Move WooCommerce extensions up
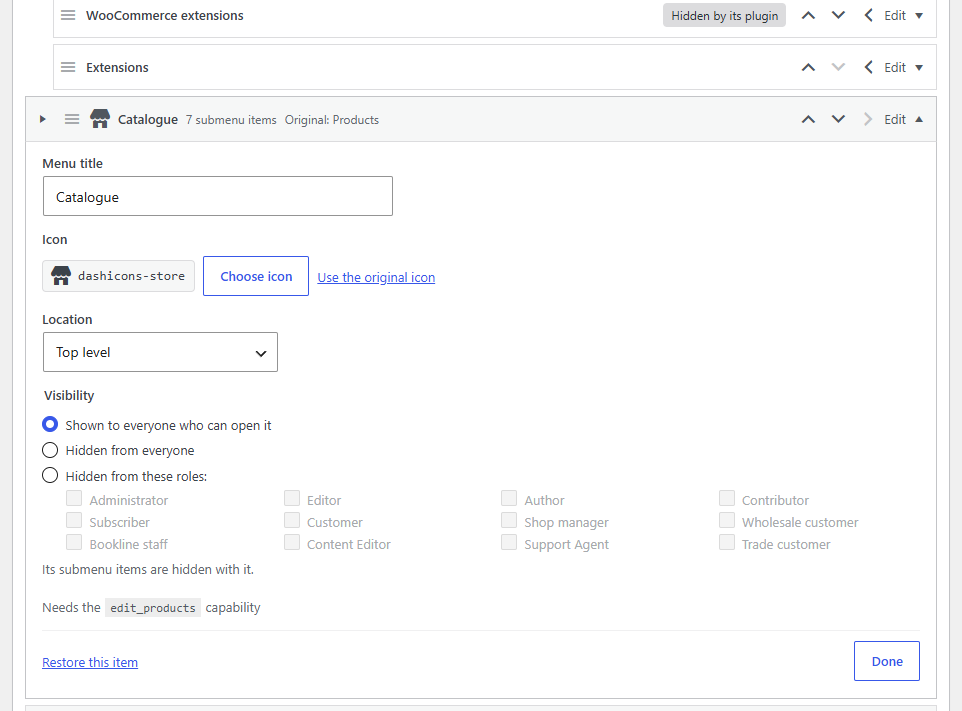Image resolution: width=962 pixels, height=711 pixels. 809,15
